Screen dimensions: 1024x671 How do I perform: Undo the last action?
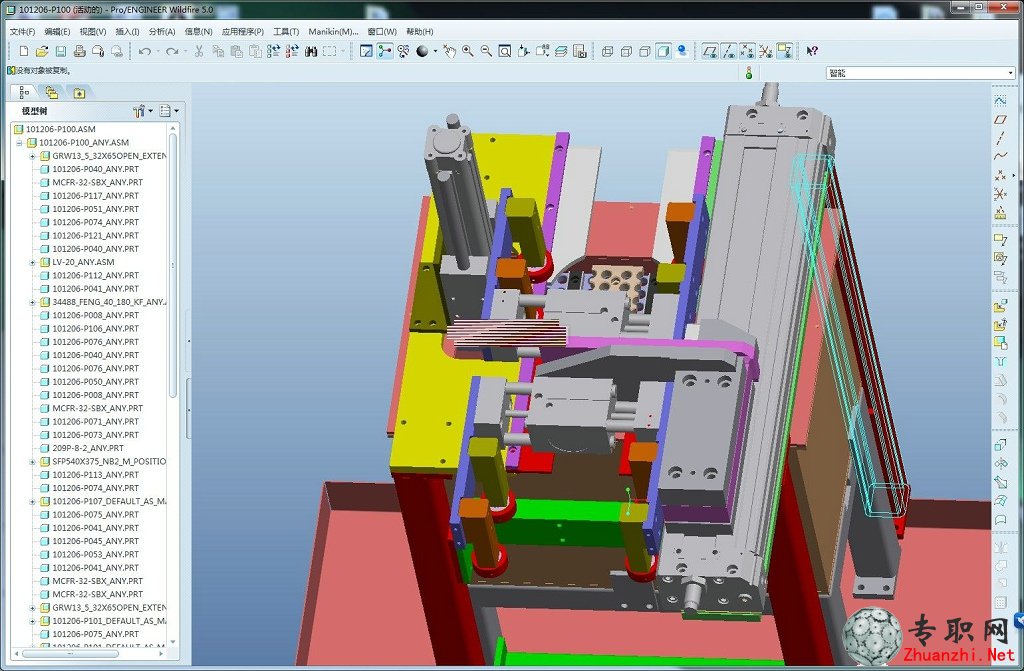coord(145,51)
